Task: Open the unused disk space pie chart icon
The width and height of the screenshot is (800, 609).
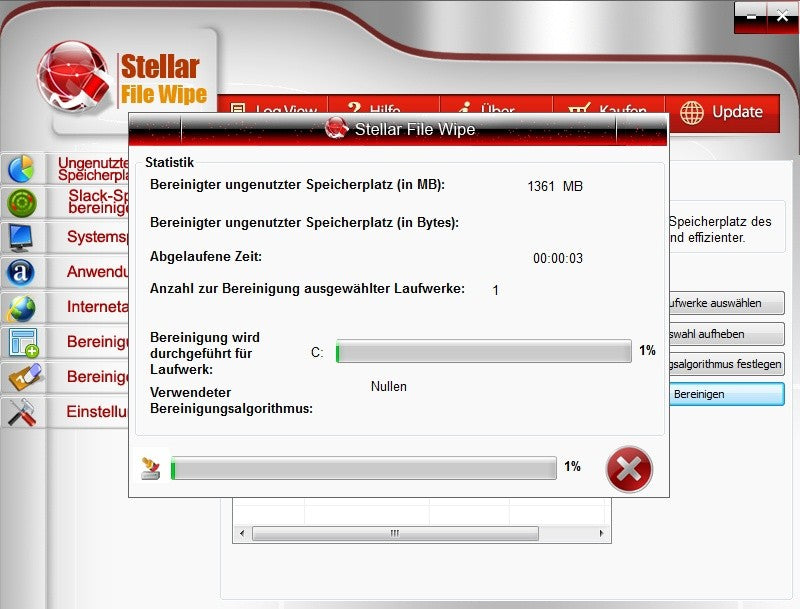Action: [x=21, y=169]
